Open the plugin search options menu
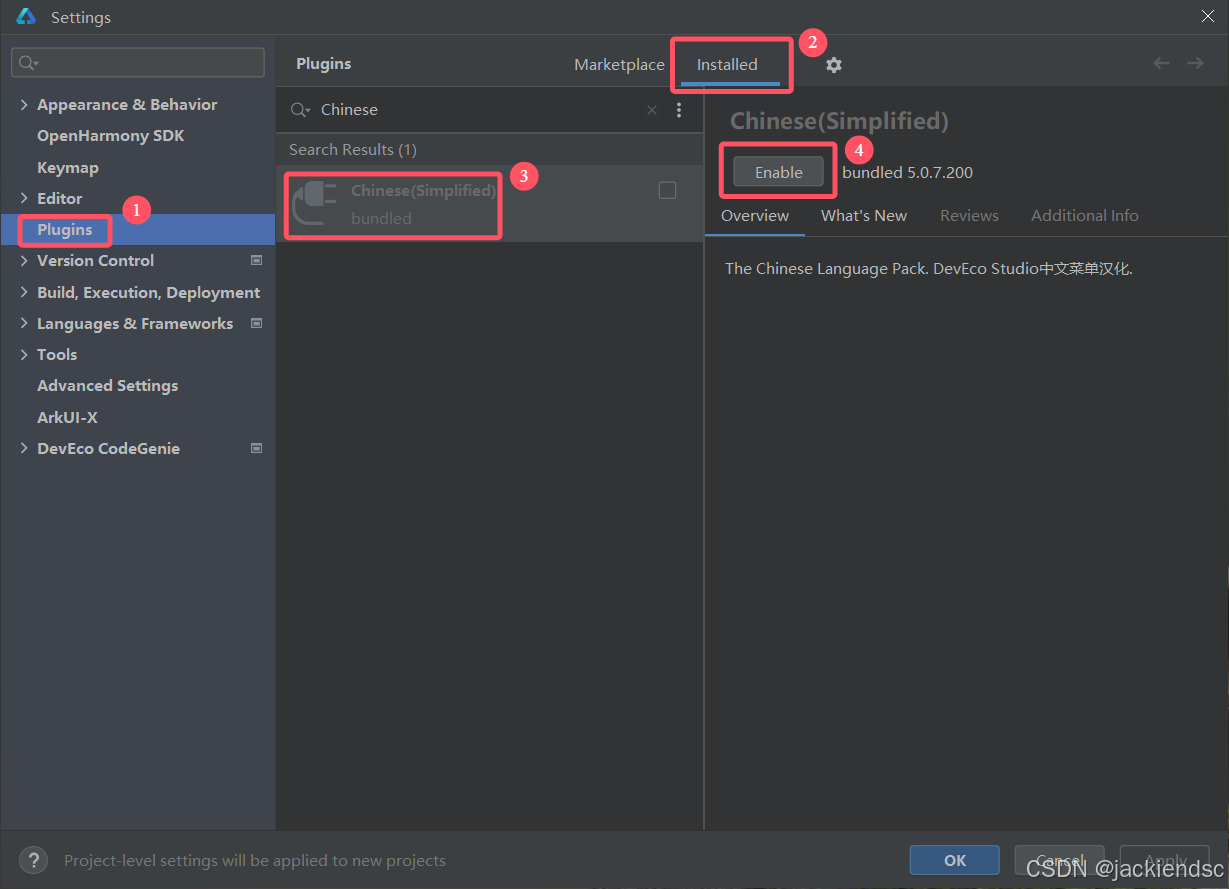Image resolution: width=1229 pixels, height=889 pixels. pyautogui.click(x=679, y=110)
